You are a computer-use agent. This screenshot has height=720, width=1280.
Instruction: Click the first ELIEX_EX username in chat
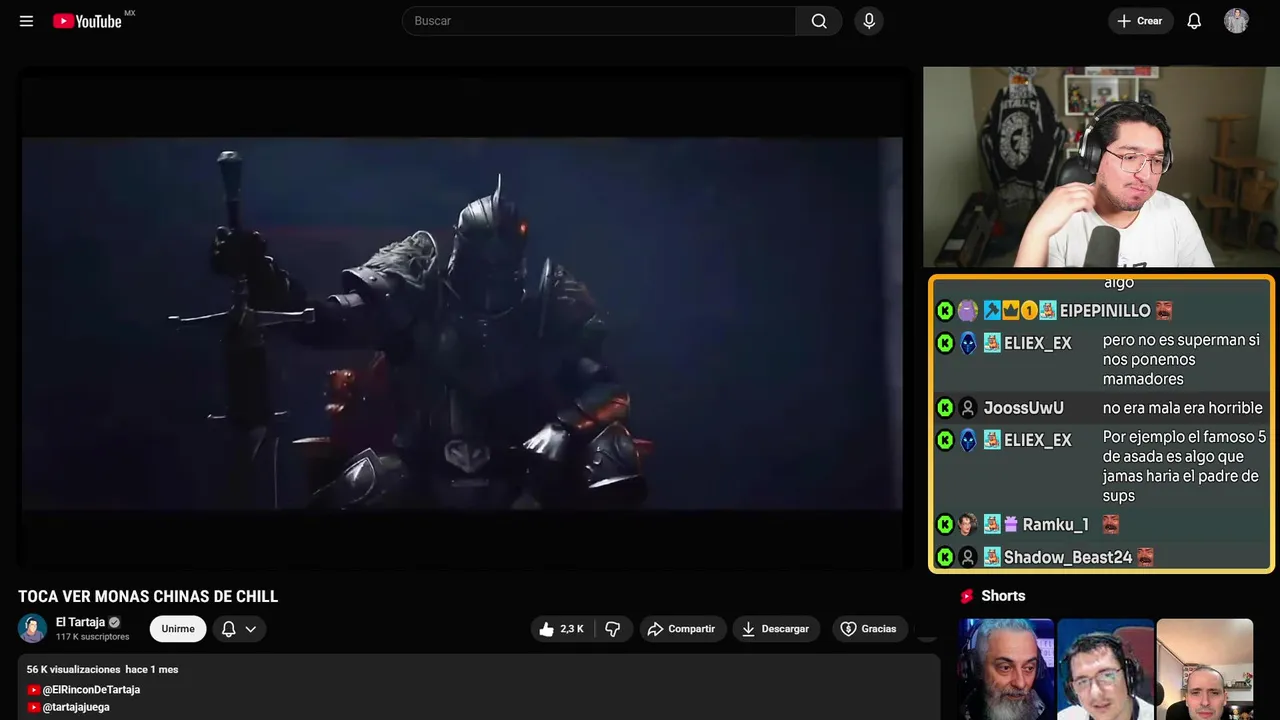point(1038,343)
